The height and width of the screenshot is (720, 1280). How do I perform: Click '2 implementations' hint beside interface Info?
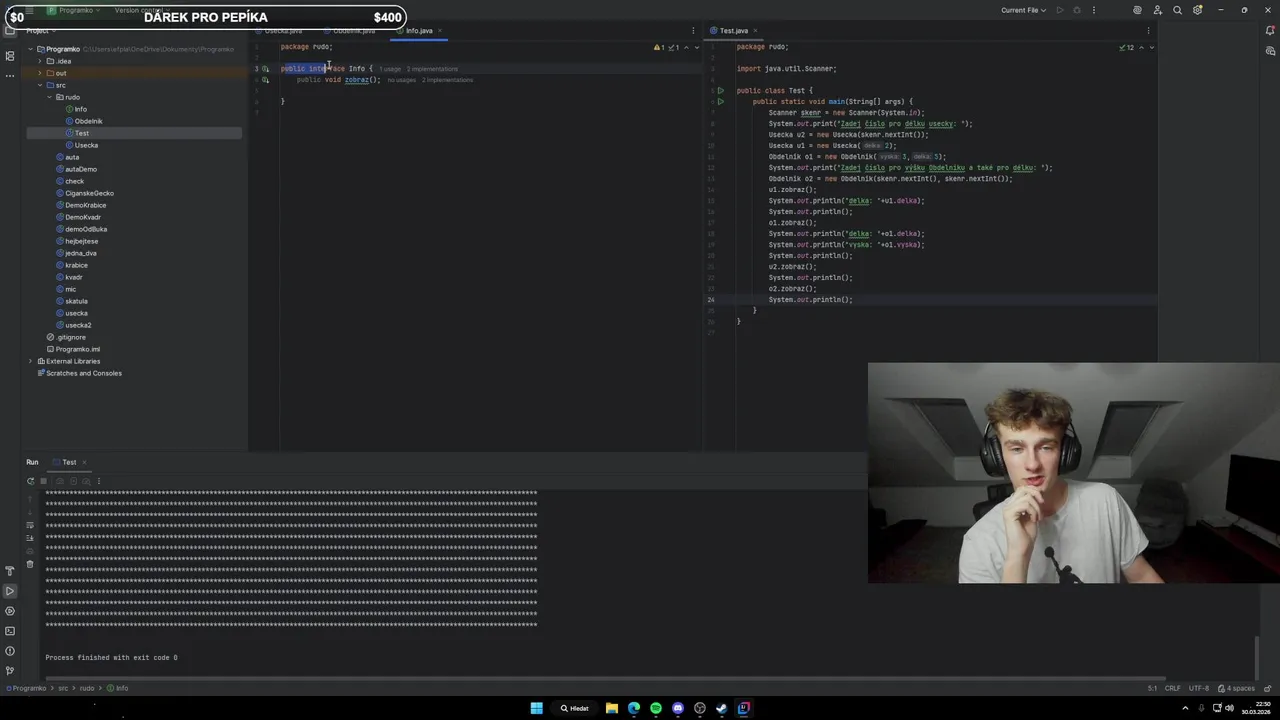pos(432,69)
